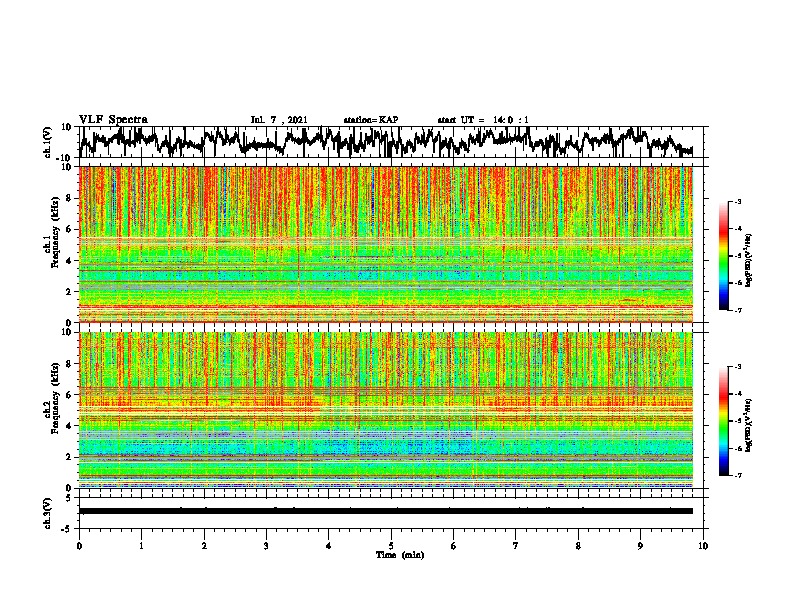This screenshot has width=792, height=612.
Task: Click the "-5" tick on ch.3(V) axis
Action: pyautogui.click(x=68, y=529)
